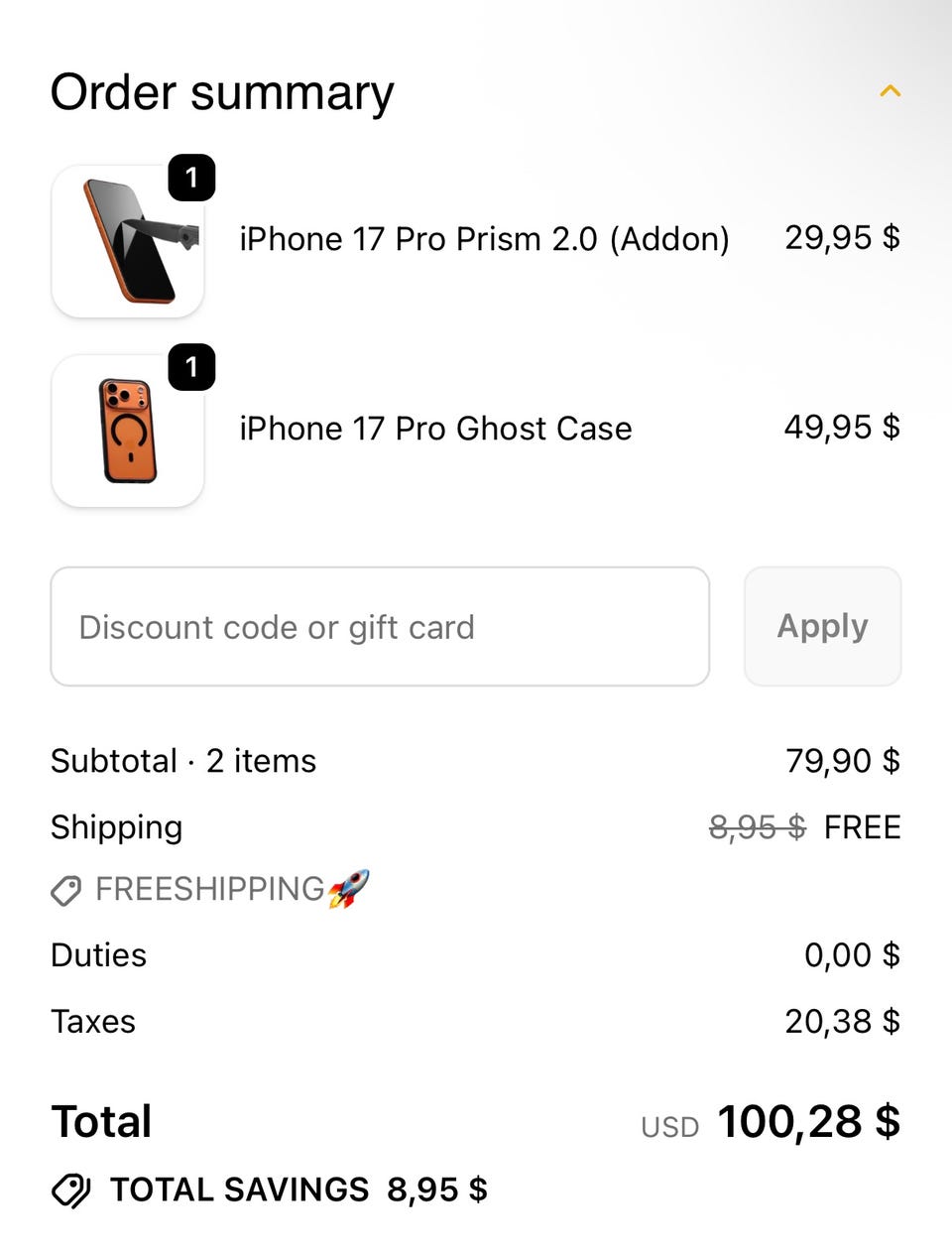Screen dimensions: 952x1253
Task: Click the 79,90 $ subtotal amount
Action: (x=842, y=761)
